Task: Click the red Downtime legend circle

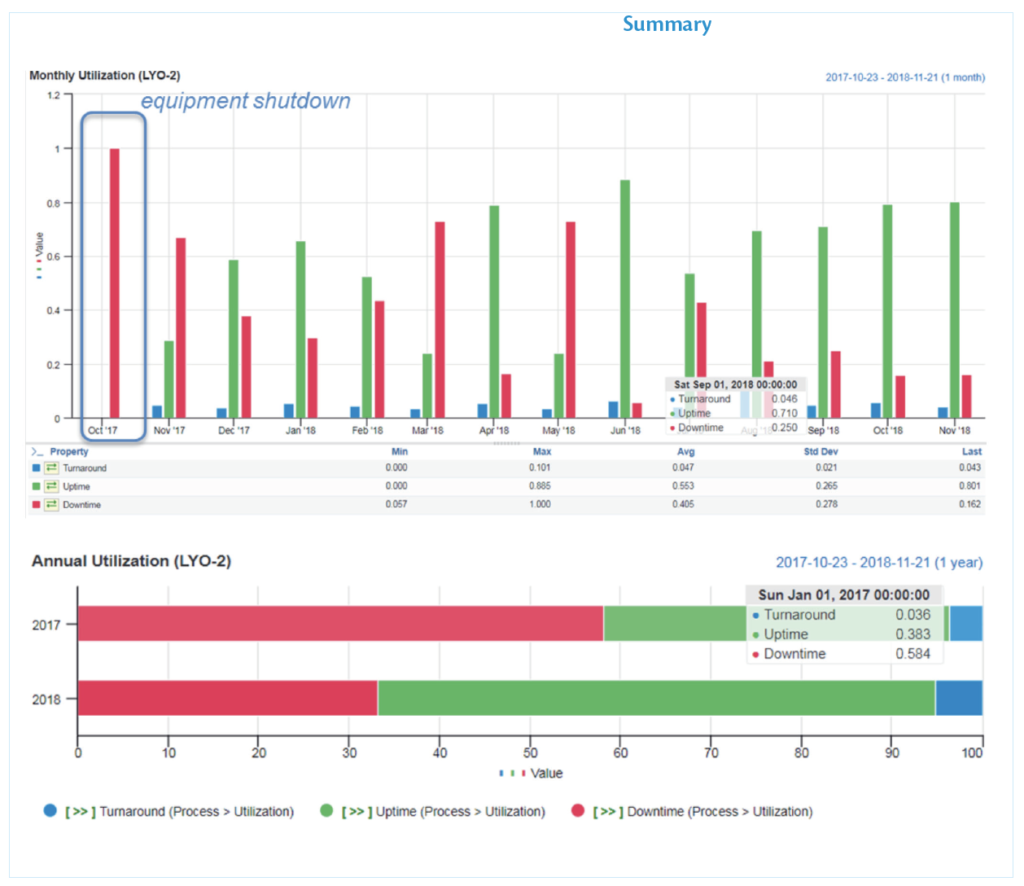Action: [x=578, y=811]
